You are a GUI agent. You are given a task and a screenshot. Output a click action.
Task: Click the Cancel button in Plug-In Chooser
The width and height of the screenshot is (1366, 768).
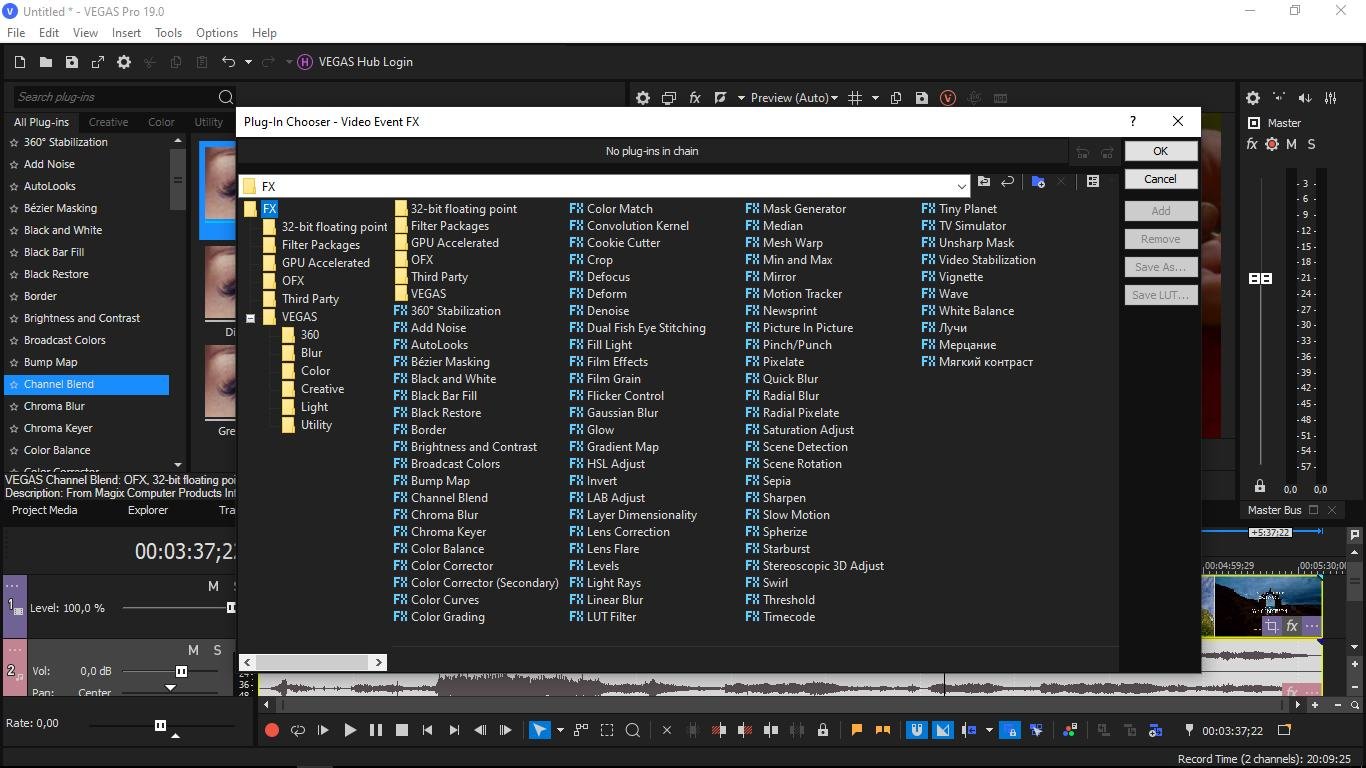(x=1160, y=179)
